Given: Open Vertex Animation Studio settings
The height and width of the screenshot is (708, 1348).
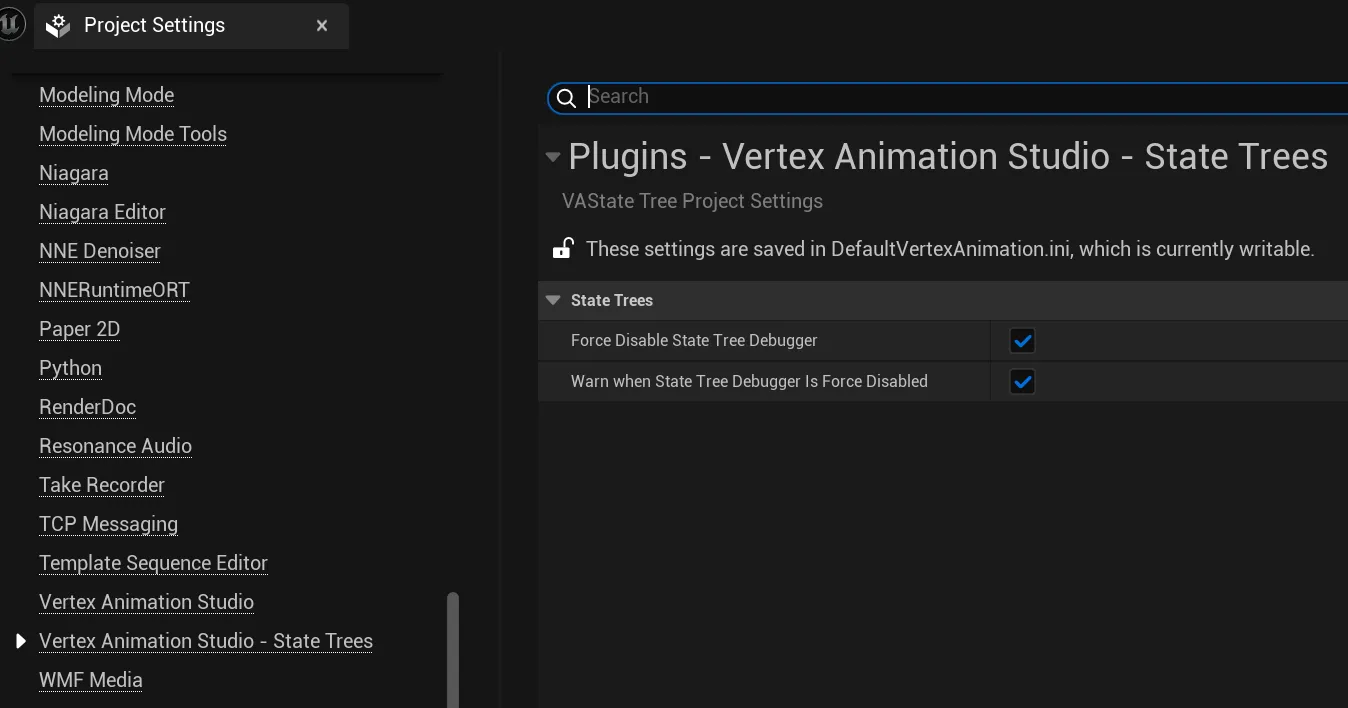Looking at the screenshot, I should 146,602.
